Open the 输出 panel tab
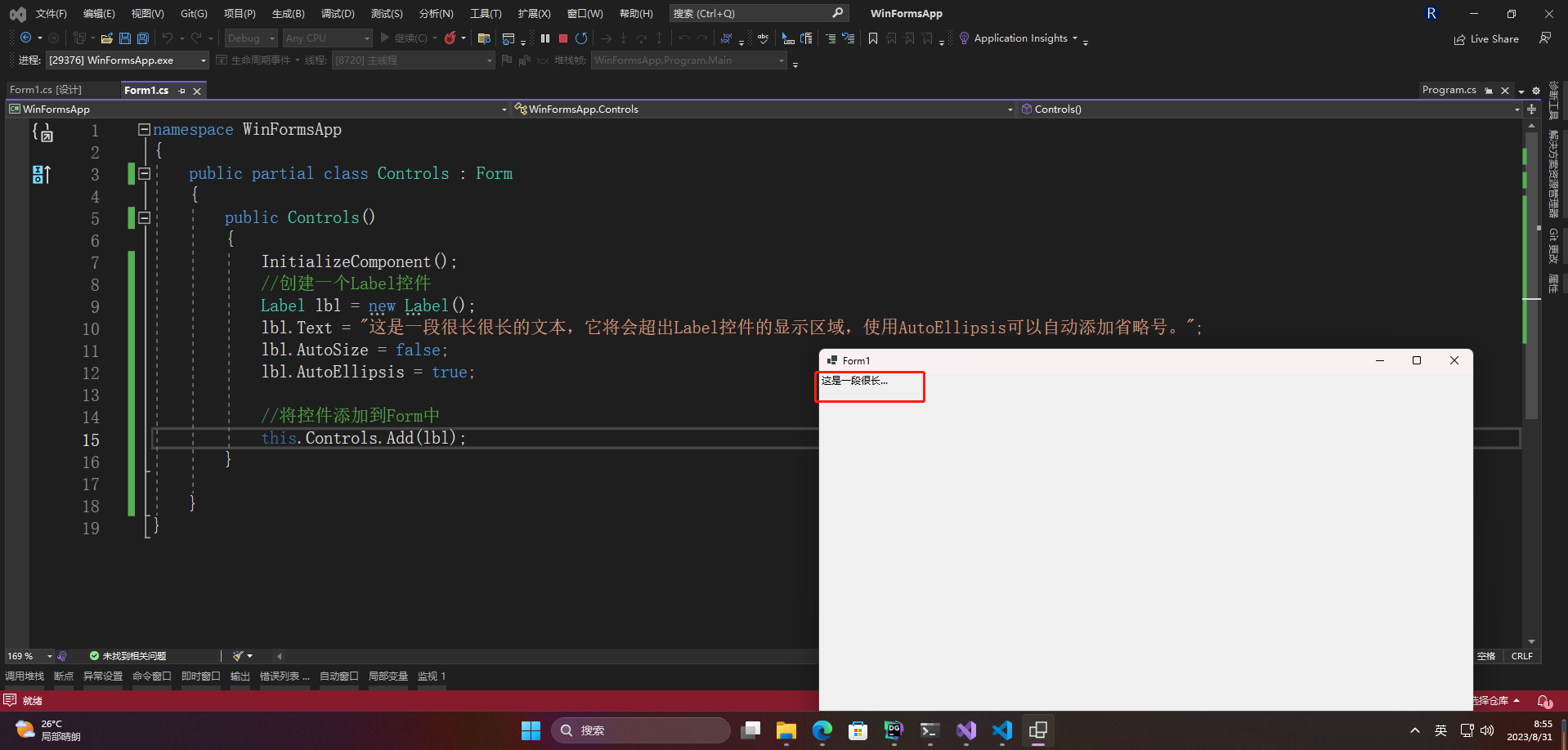Image resolution: width=1568 pixels, height=750 pixels. click(x=240, y=676)
